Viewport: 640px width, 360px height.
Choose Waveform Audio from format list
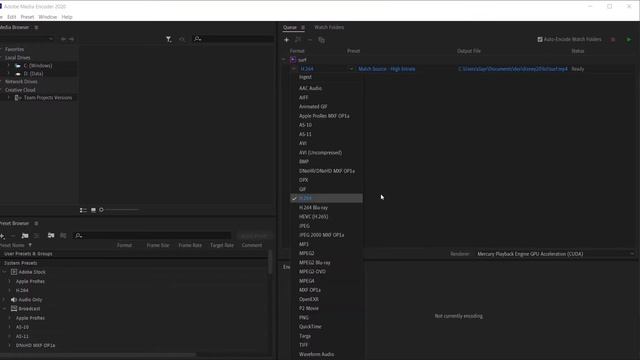point(316,354)
